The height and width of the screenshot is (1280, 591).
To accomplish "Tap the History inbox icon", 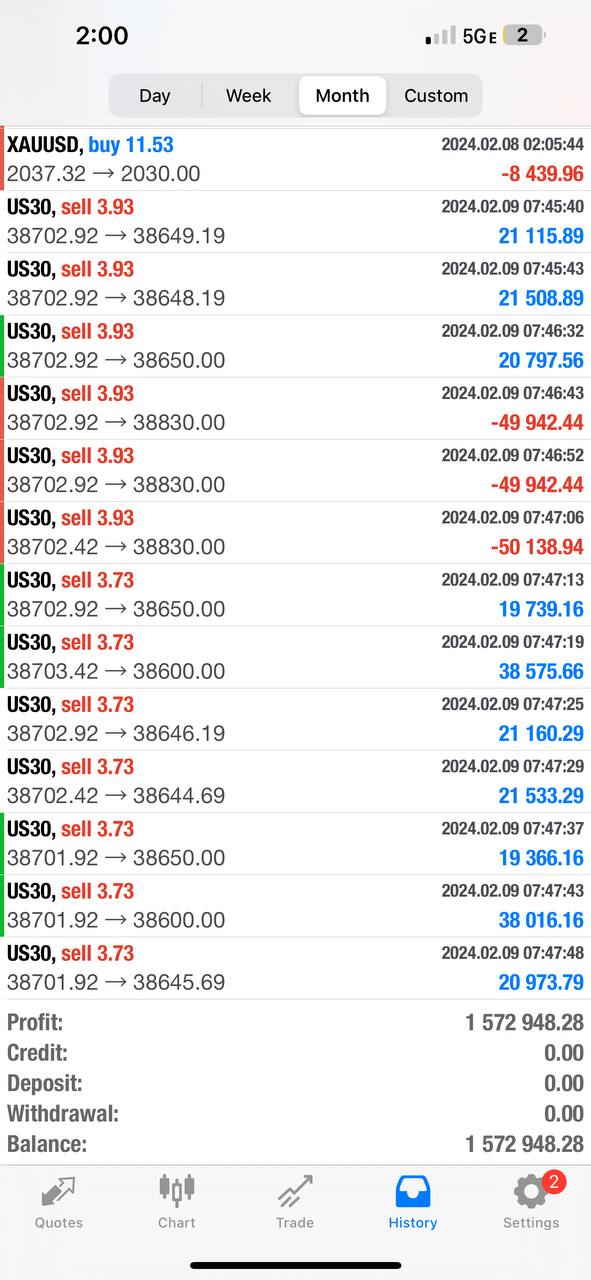I will pos(413,1190).
